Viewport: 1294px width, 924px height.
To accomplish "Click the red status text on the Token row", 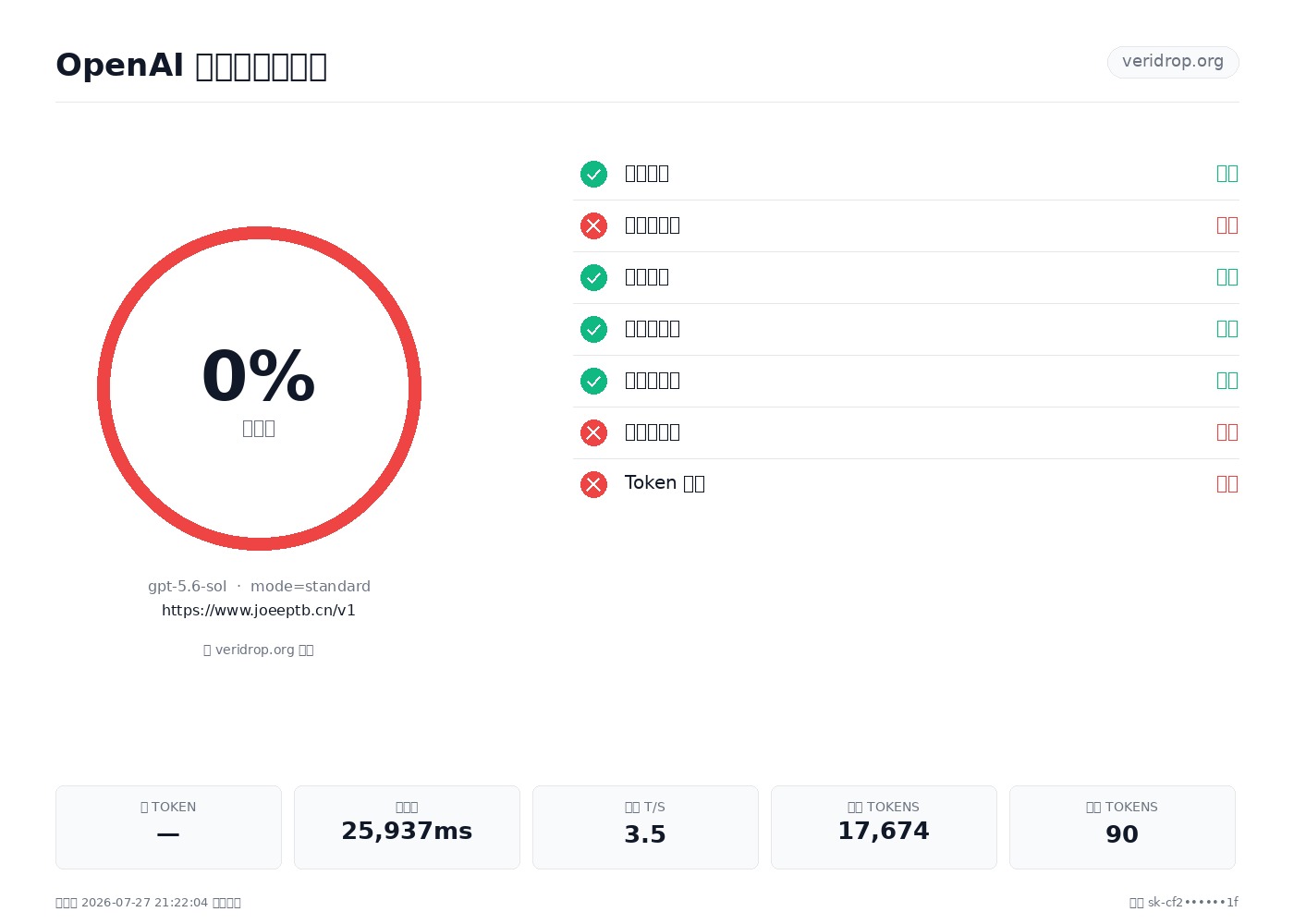I will (x=1227, y=483).
